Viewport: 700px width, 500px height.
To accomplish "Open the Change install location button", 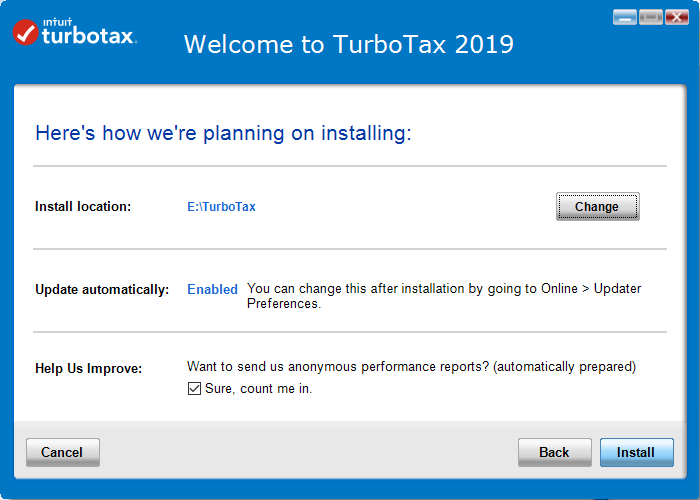I will (x=597, y=206).
